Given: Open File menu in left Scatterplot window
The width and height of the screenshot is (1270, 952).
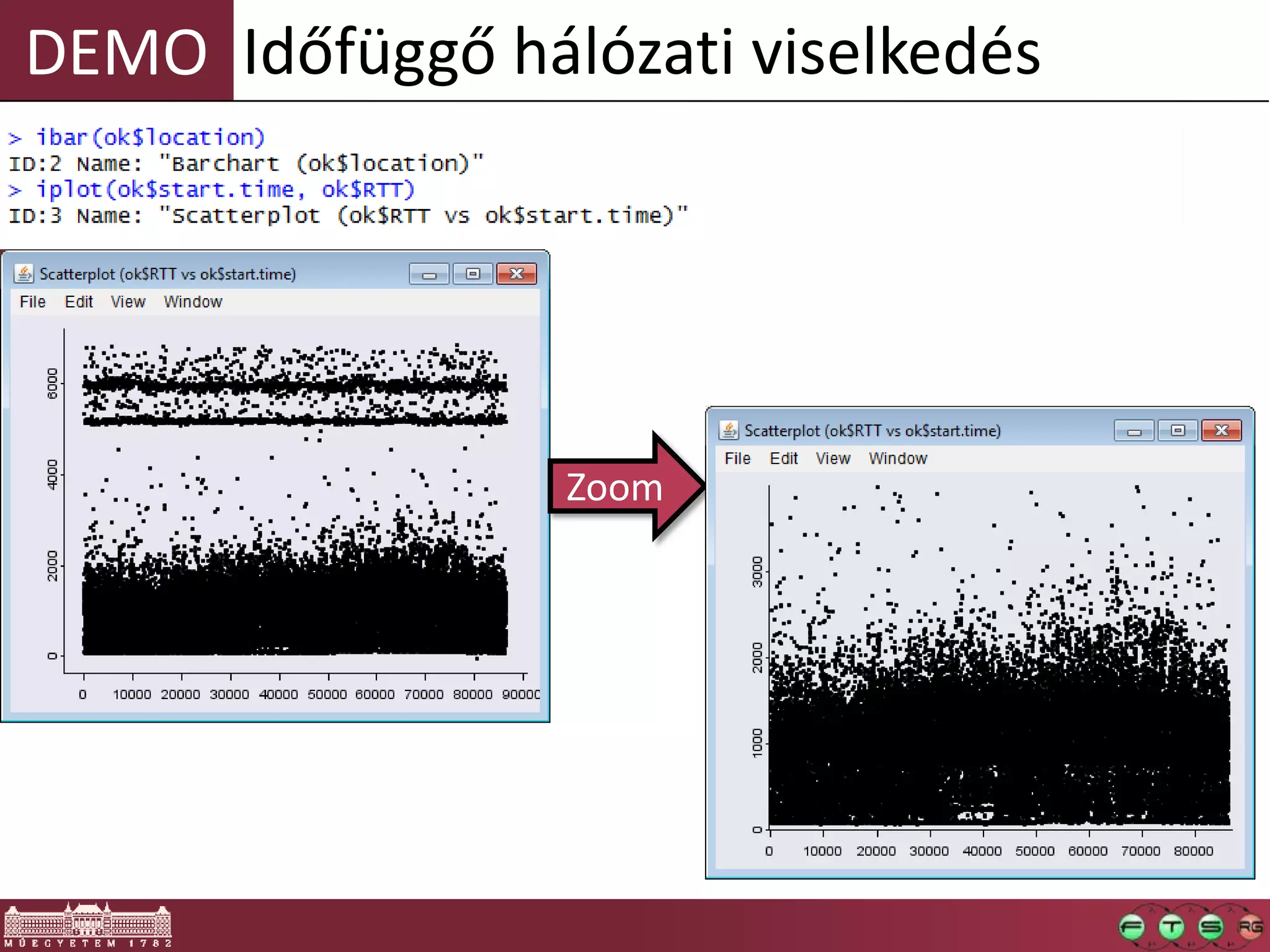Looking at the screenshot, I should (33, 302).
